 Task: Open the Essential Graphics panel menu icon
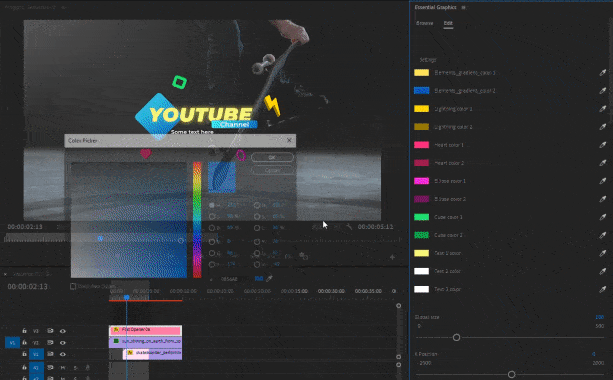(x=464, y=7)
